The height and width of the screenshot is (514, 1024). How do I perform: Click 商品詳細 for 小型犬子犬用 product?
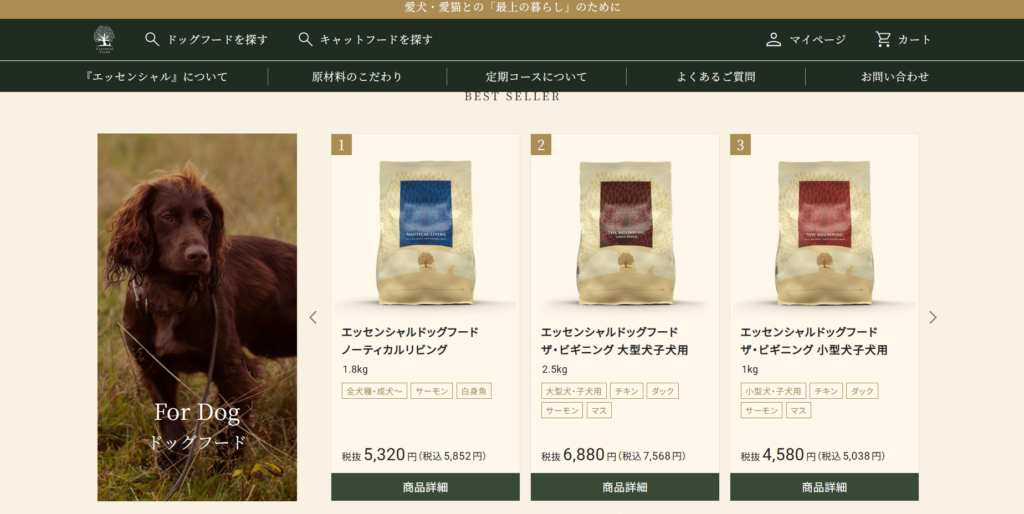(824, 487)
